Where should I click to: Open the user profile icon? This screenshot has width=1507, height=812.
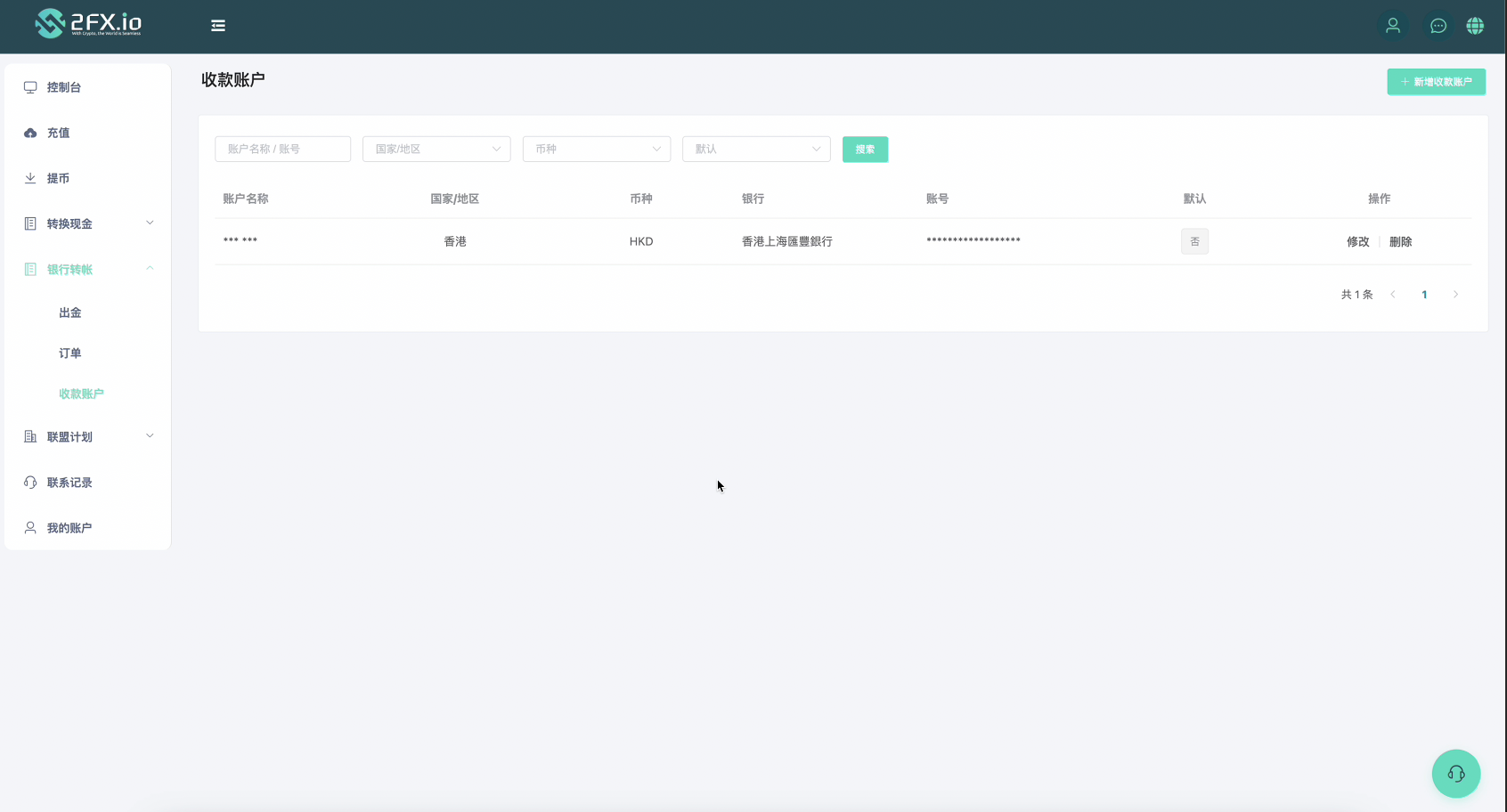pyautogui.click(x=1393, y=26)
